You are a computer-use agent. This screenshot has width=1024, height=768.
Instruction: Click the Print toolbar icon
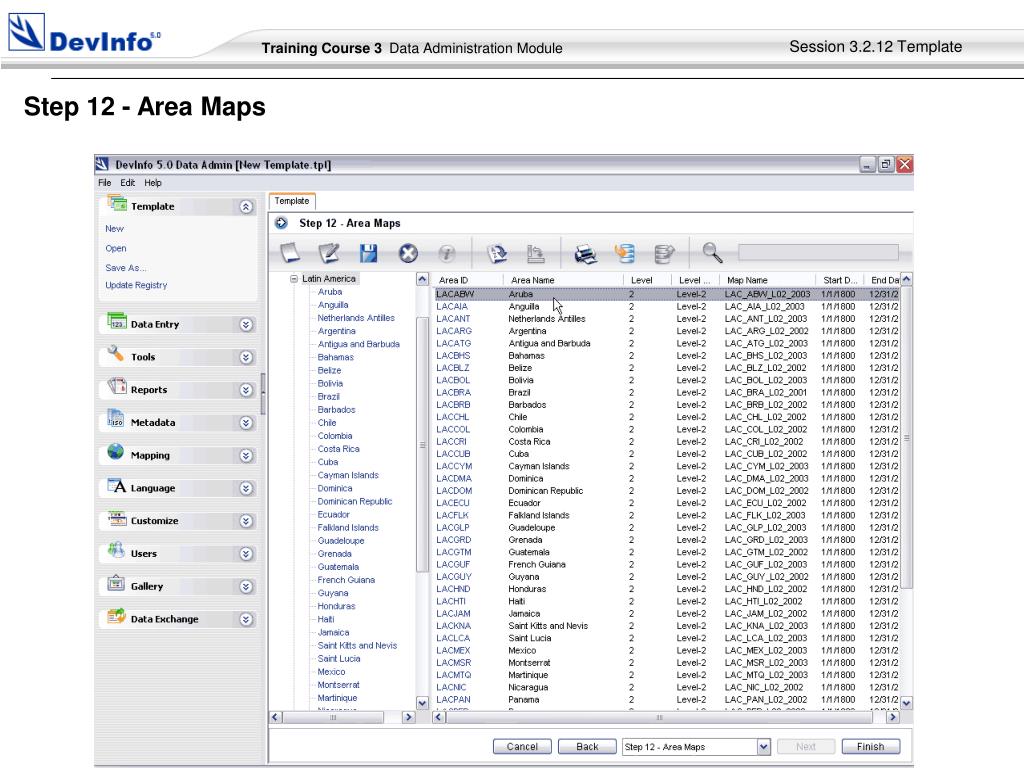pos(585,253)
